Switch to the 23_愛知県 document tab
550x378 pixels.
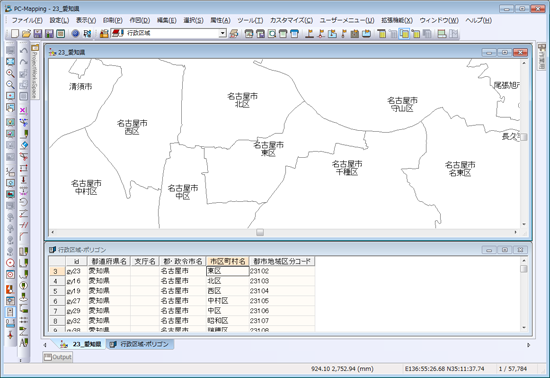tap(81, 344)
